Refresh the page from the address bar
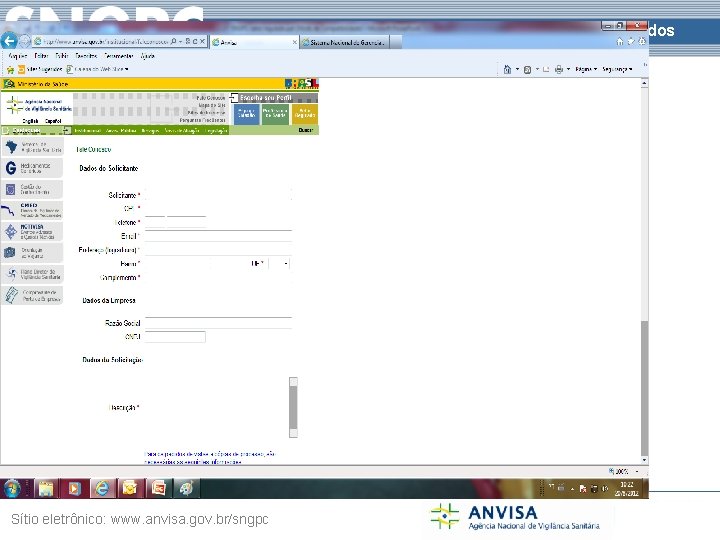The height and width of the screenshot is (540, 720). 195,41
